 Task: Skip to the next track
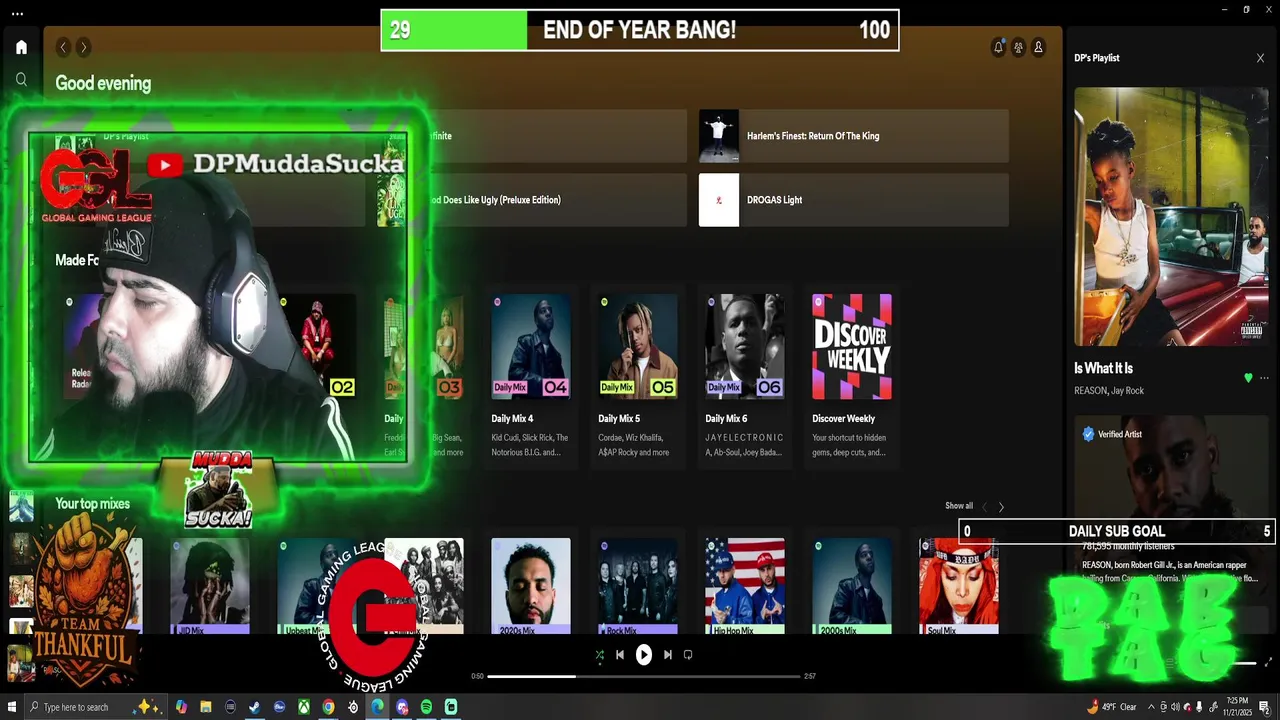tap(668, 655)
